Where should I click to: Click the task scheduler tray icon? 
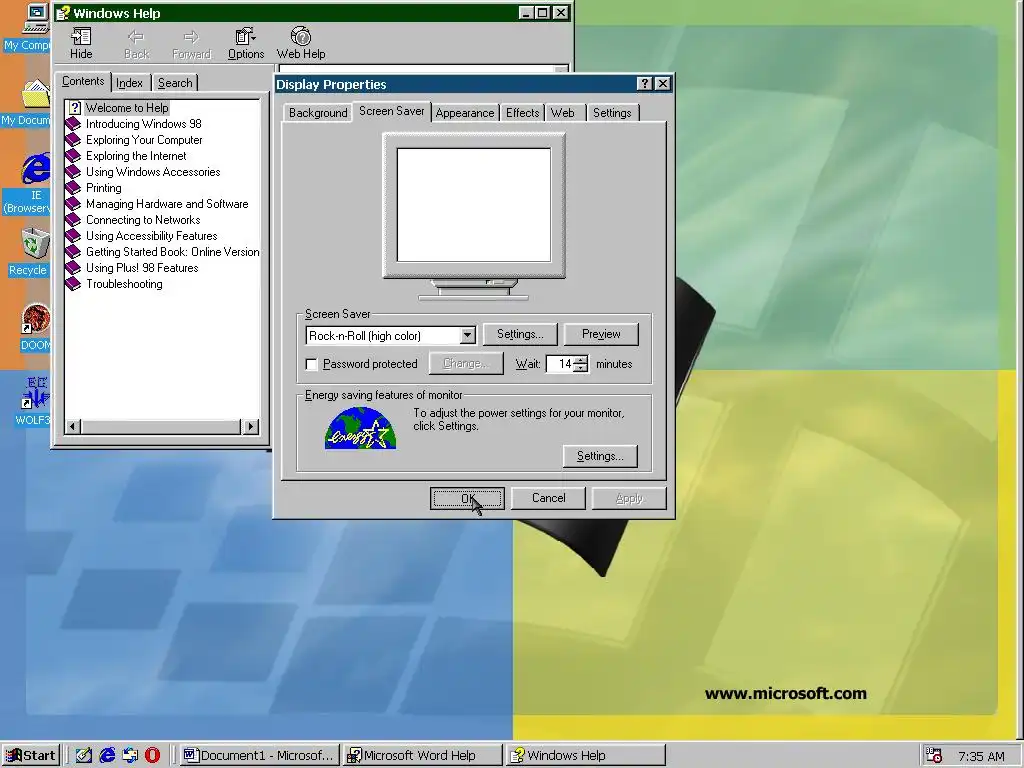[934, 756]
